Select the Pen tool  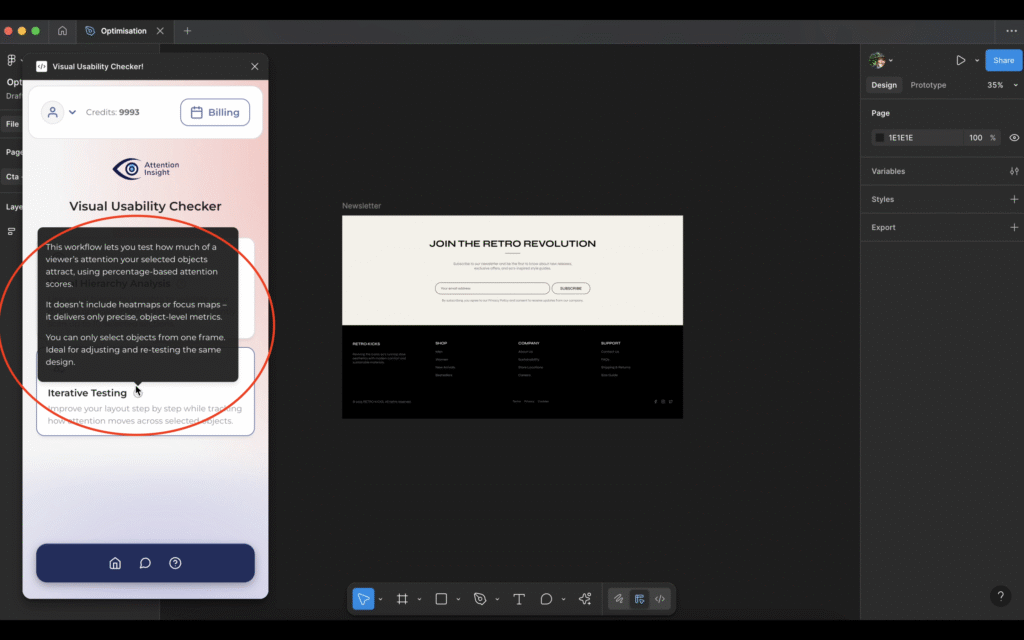(480, 599)
